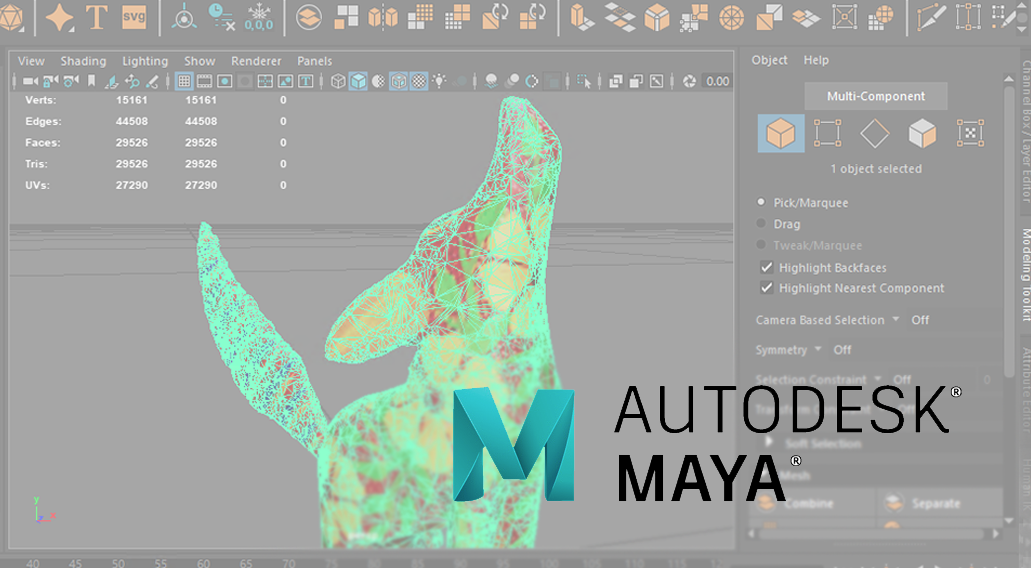Viewport: 1031px width, 568px height.
Task: Select the Super Shape star icon on shelf
Action: [59, 17]
